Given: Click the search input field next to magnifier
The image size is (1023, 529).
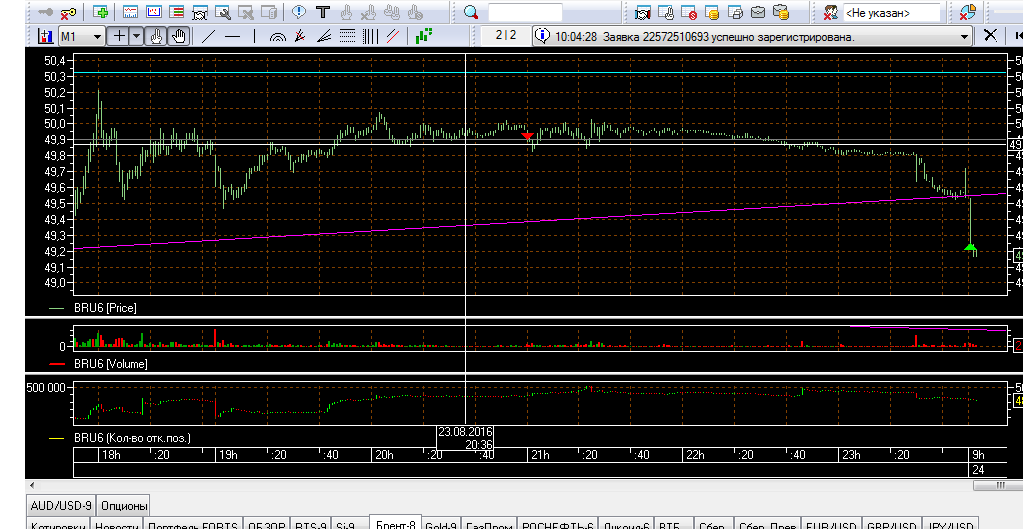Looking at the screenshot, I should [525, 12].
